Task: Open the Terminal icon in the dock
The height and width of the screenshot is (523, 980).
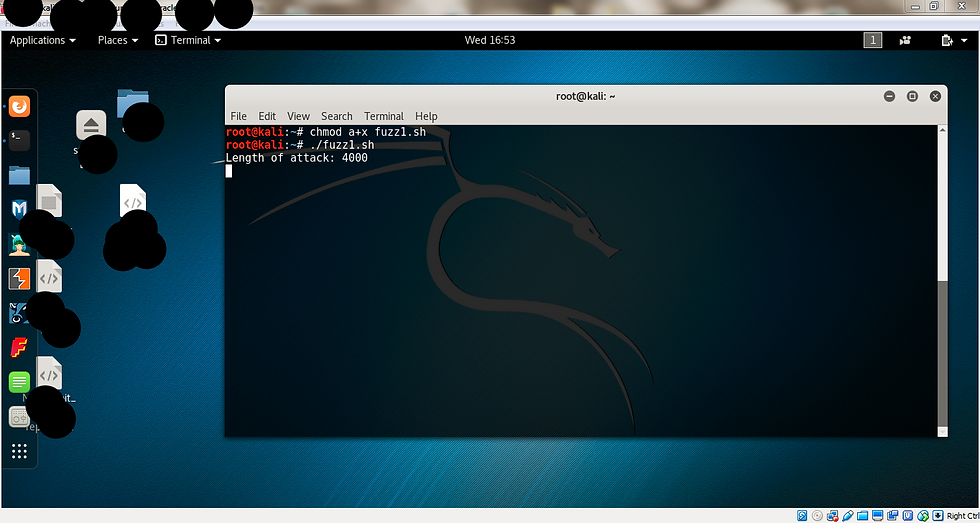Action: point(19,140)
